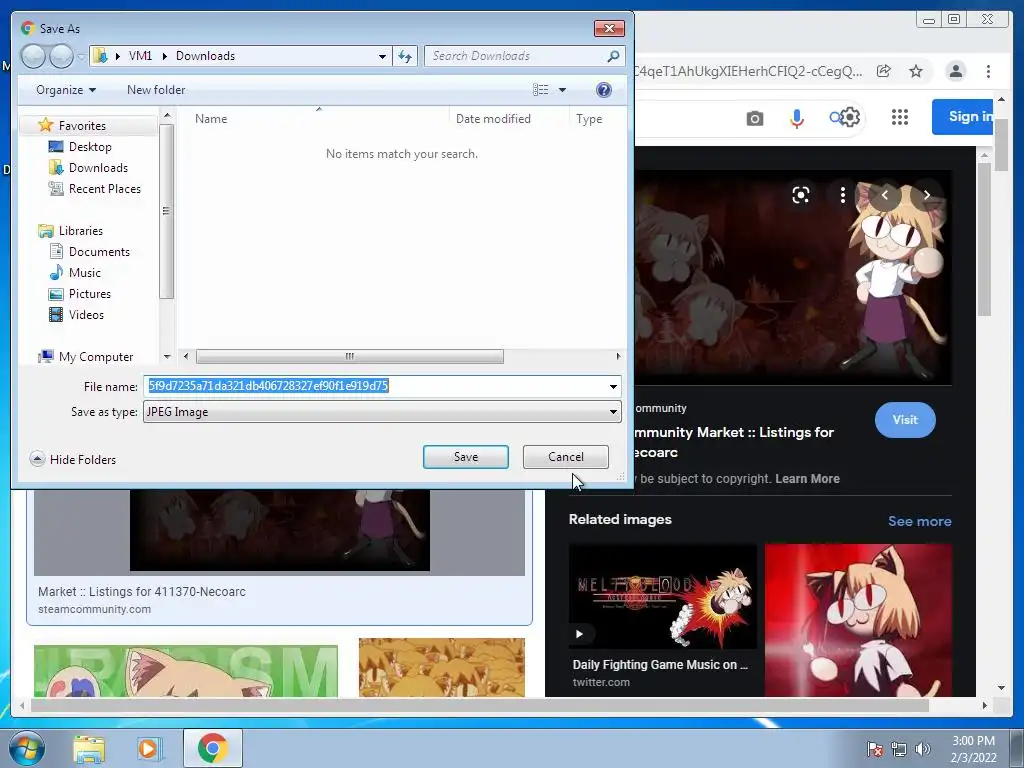Open the Windows Start menu
1024x768 pixels.
click(x=26, y=748)
